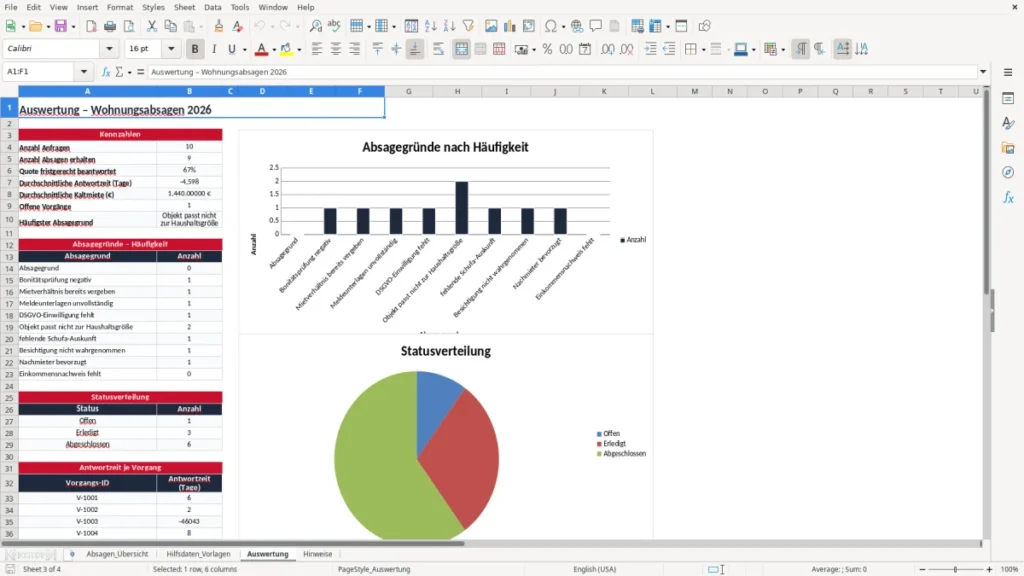Open sidebar Functions deck
Image resolution: width=1024 pixels, height=576 pixels.
point(1008,197)
